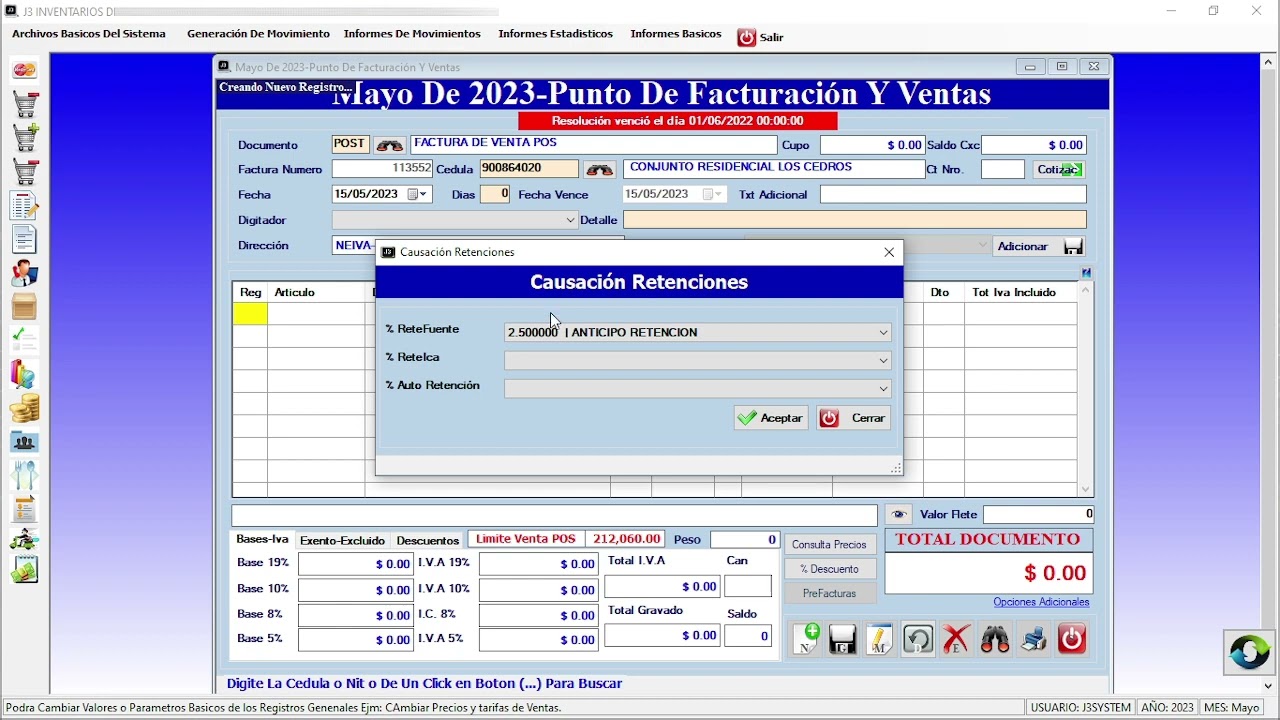This screenshot has height=720, width=1280.
Task: Expand the % Auto Retención dropdown
Action: (883, 388)
